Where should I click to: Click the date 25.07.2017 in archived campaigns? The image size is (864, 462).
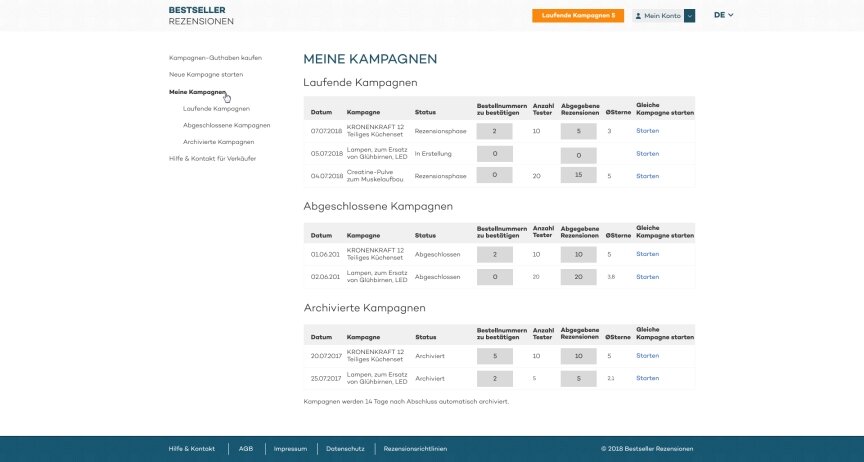(x=326, y=379)
